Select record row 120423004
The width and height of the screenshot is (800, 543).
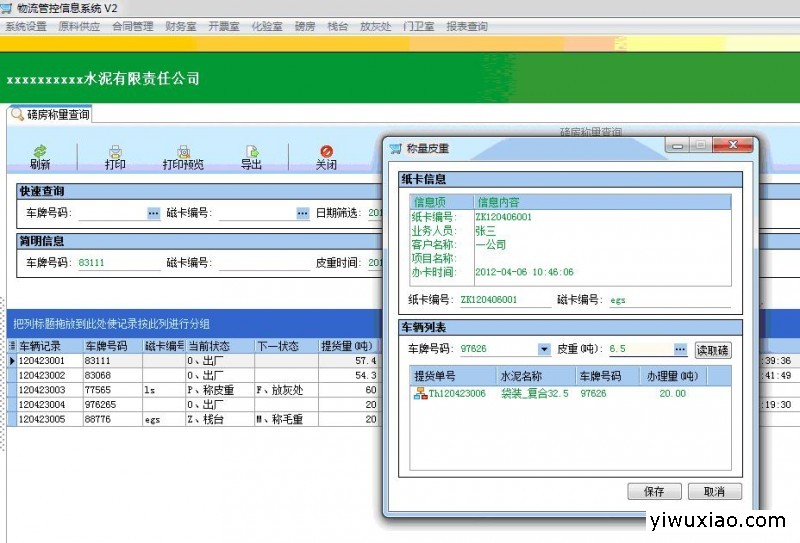(194, 405)
